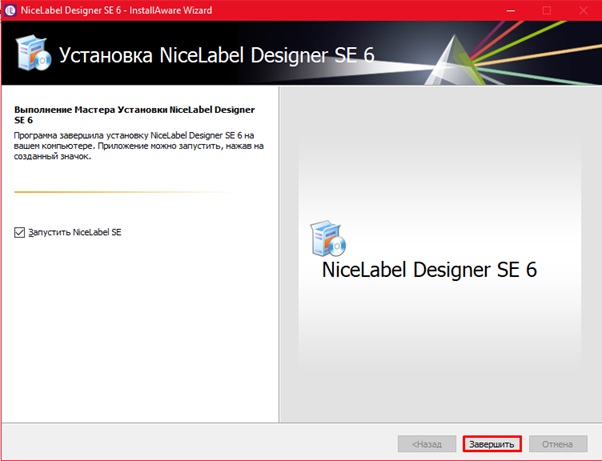Click the grayed-out Отмена button
Viewport: 602px width, 461px height.
click(558, 444)
